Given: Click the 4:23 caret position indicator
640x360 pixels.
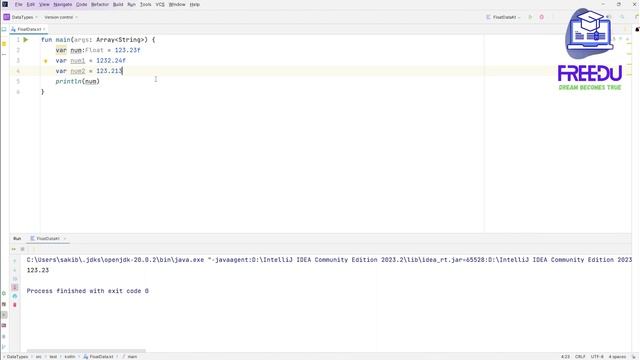Looking at the screenshot, I should point(565,357).
